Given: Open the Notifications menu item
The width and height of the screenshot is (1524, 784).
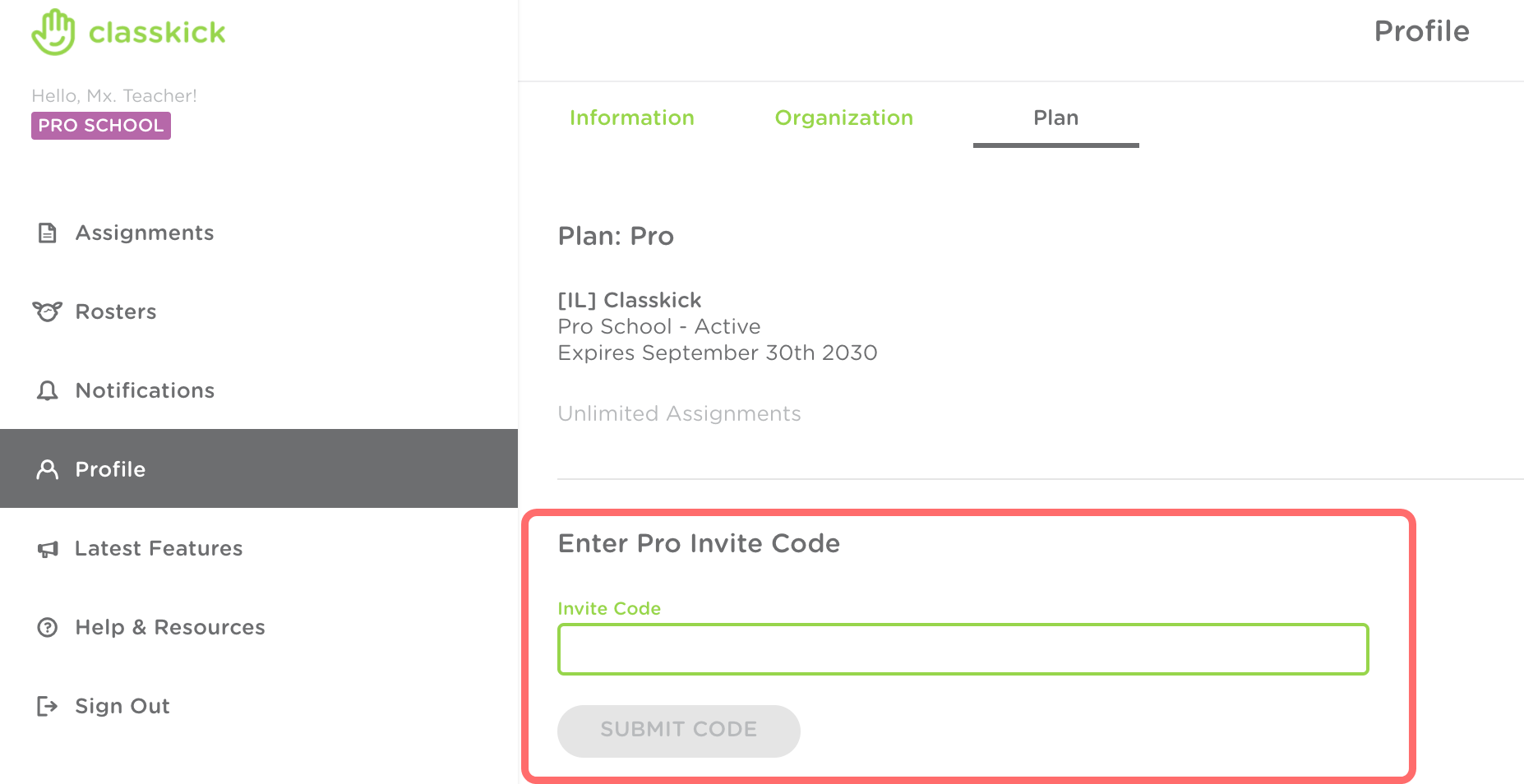Looking at the screenshot, I should (145, 390).
